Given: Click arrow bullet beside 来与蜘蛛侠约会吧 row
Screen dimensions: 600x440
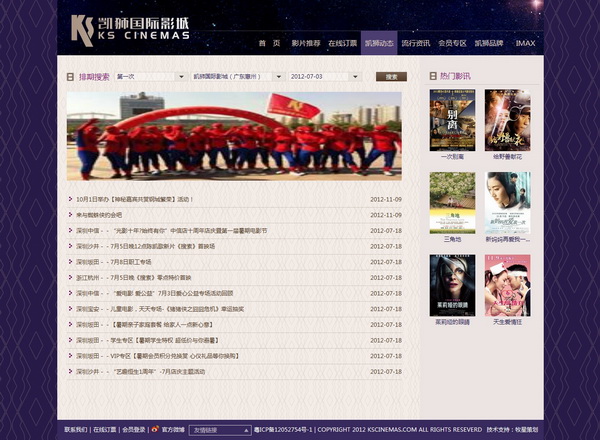Looking at the screenshot, I should coord(70,215).
